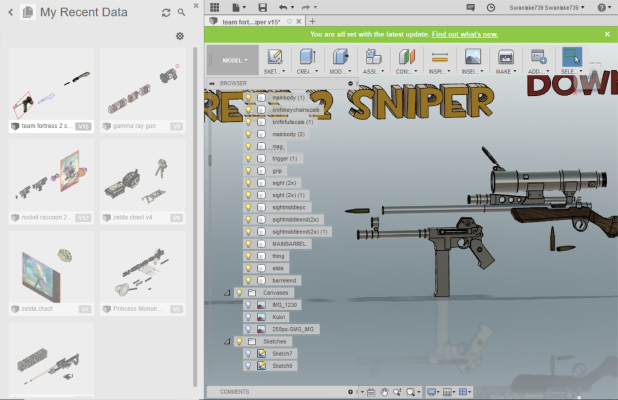Toggle visibility bulb of barrelend
This screenshot has height=400, width=618.
click(248, 280)
